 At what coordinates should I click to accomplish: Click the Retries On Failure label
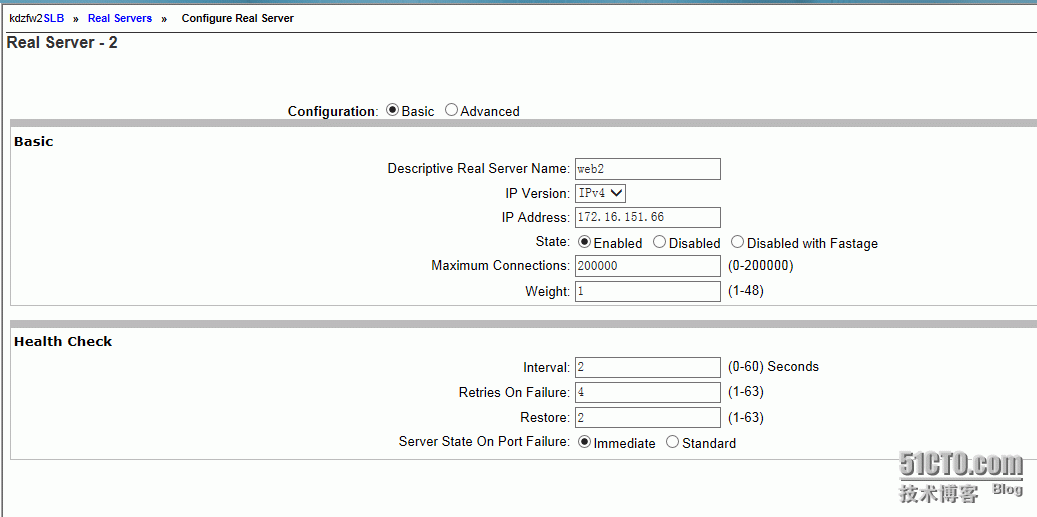[x=514, y=393]
